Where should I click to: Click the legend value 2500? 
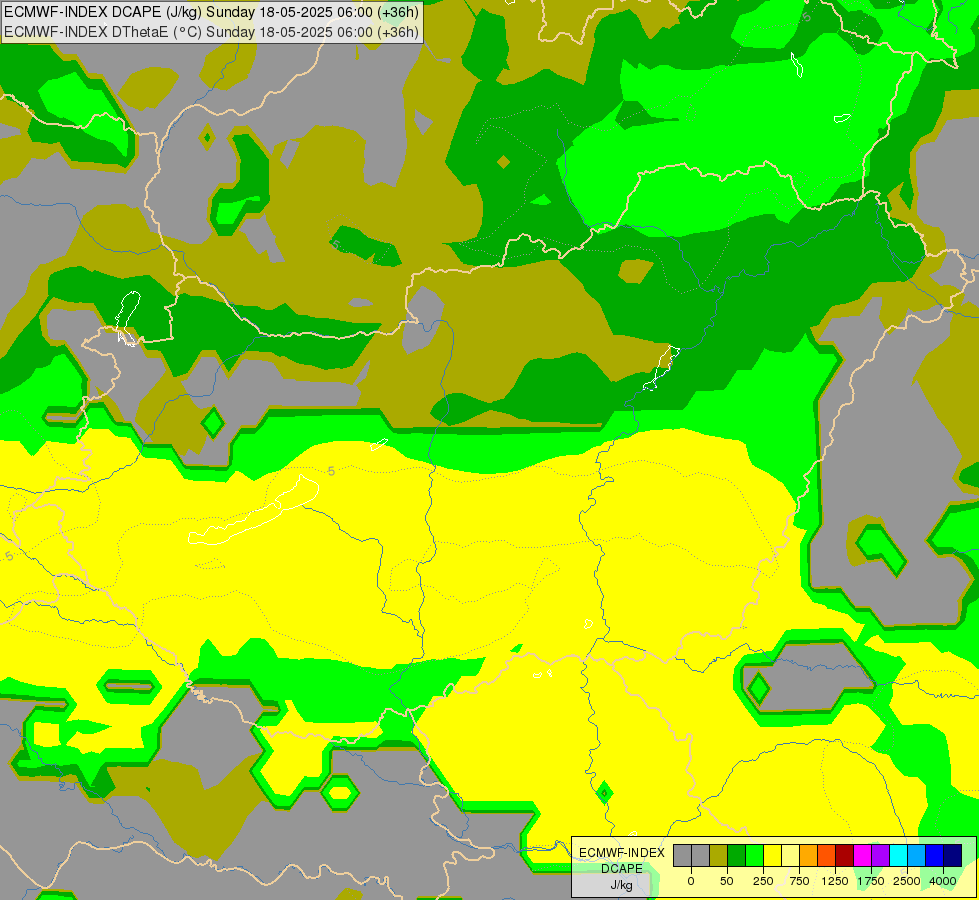[x=907, y=881]
